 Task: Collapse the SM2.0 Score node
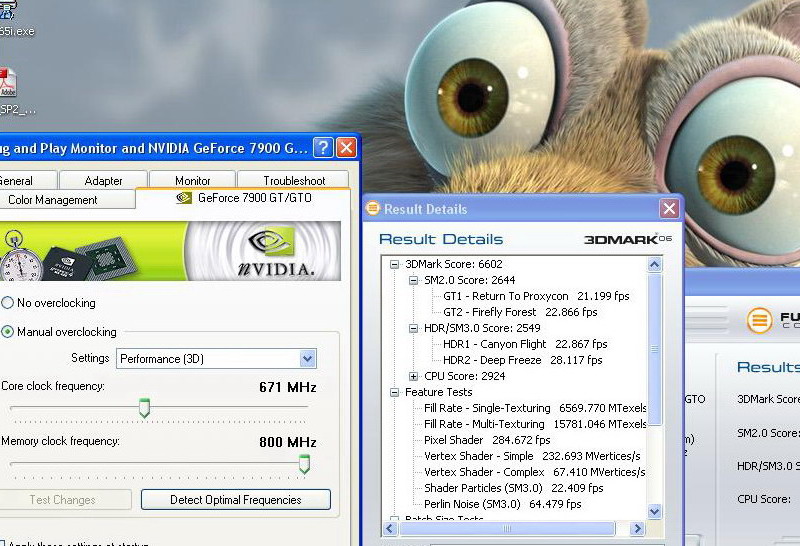click(413, 280)
